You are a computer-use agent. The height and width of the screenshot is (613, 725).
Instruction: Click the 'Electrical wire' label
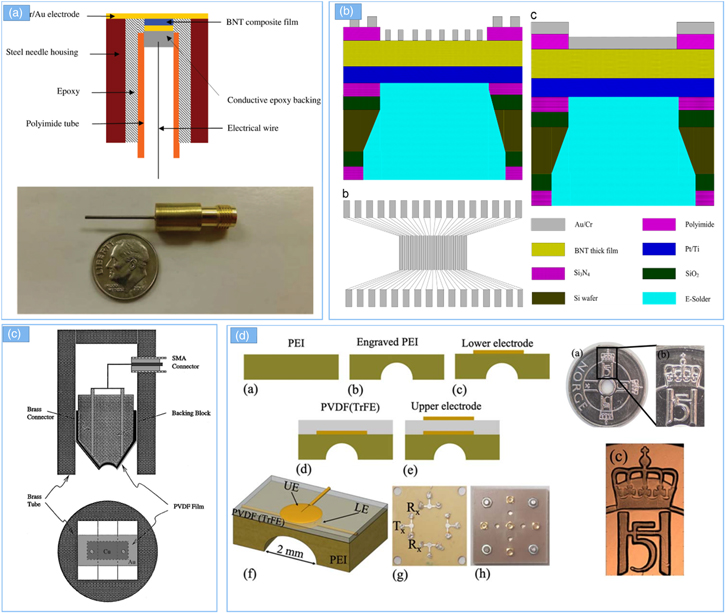(253, 128)
